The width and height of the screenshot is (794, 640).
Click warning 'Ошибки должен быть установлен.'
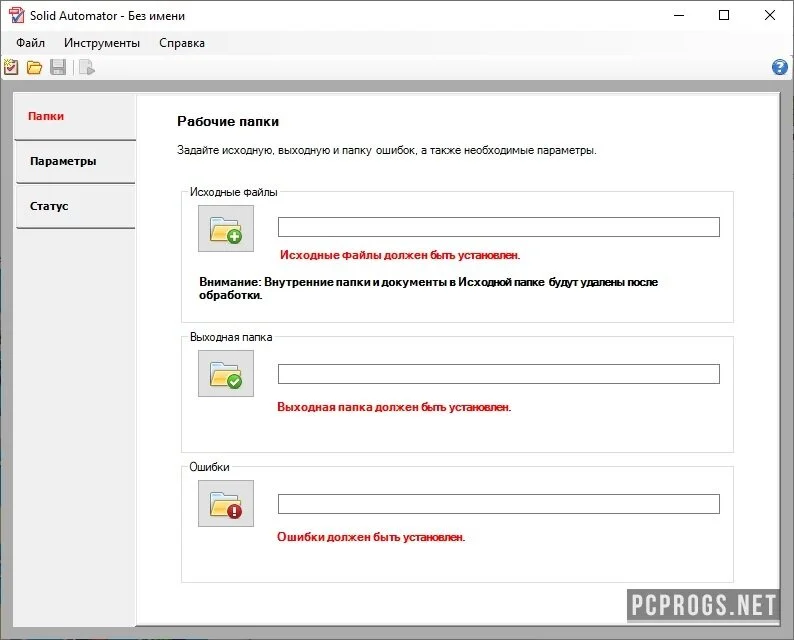pyautogui.click(x=371, y=537)
